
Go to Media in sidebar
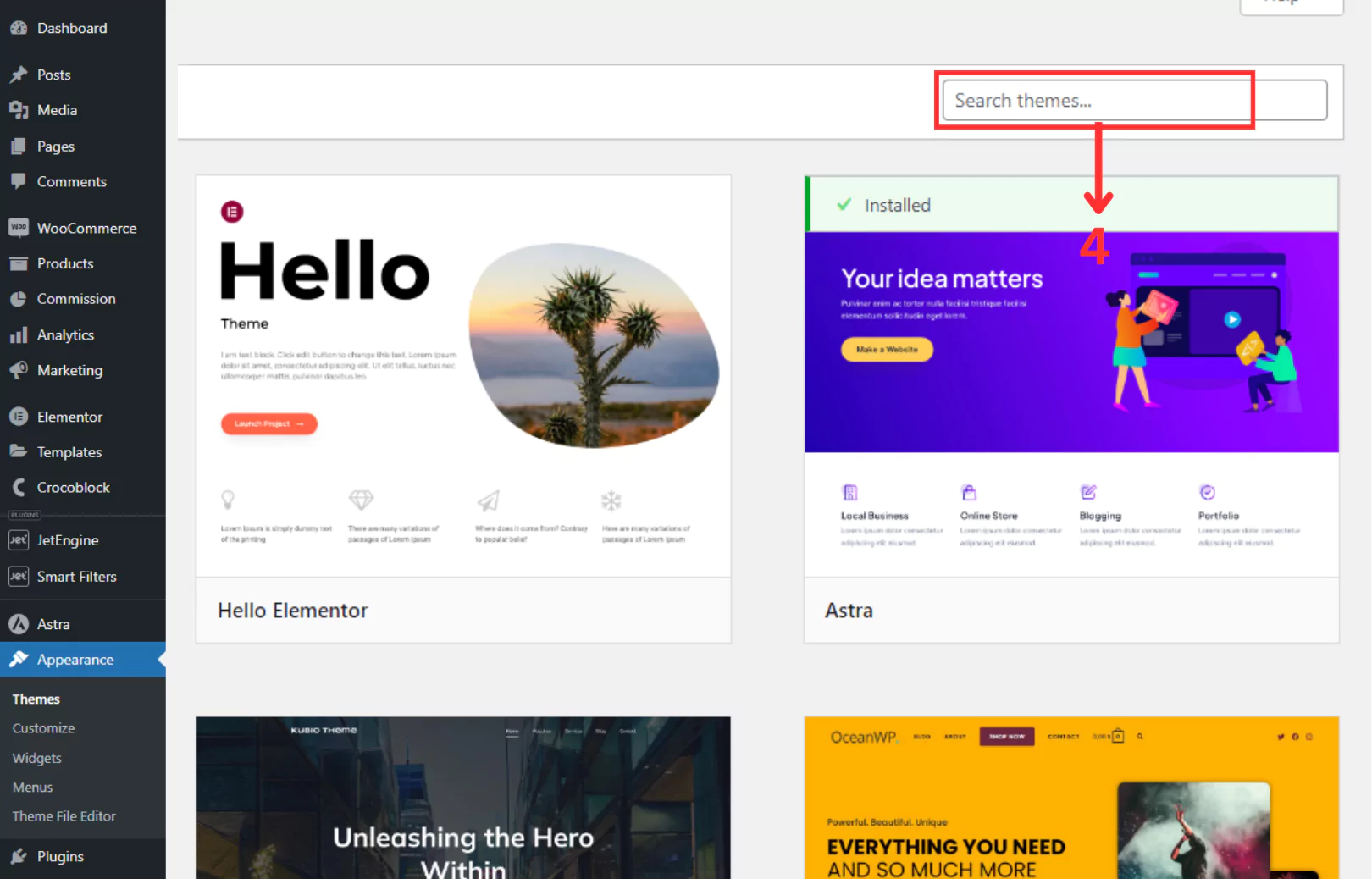(83, 110)
